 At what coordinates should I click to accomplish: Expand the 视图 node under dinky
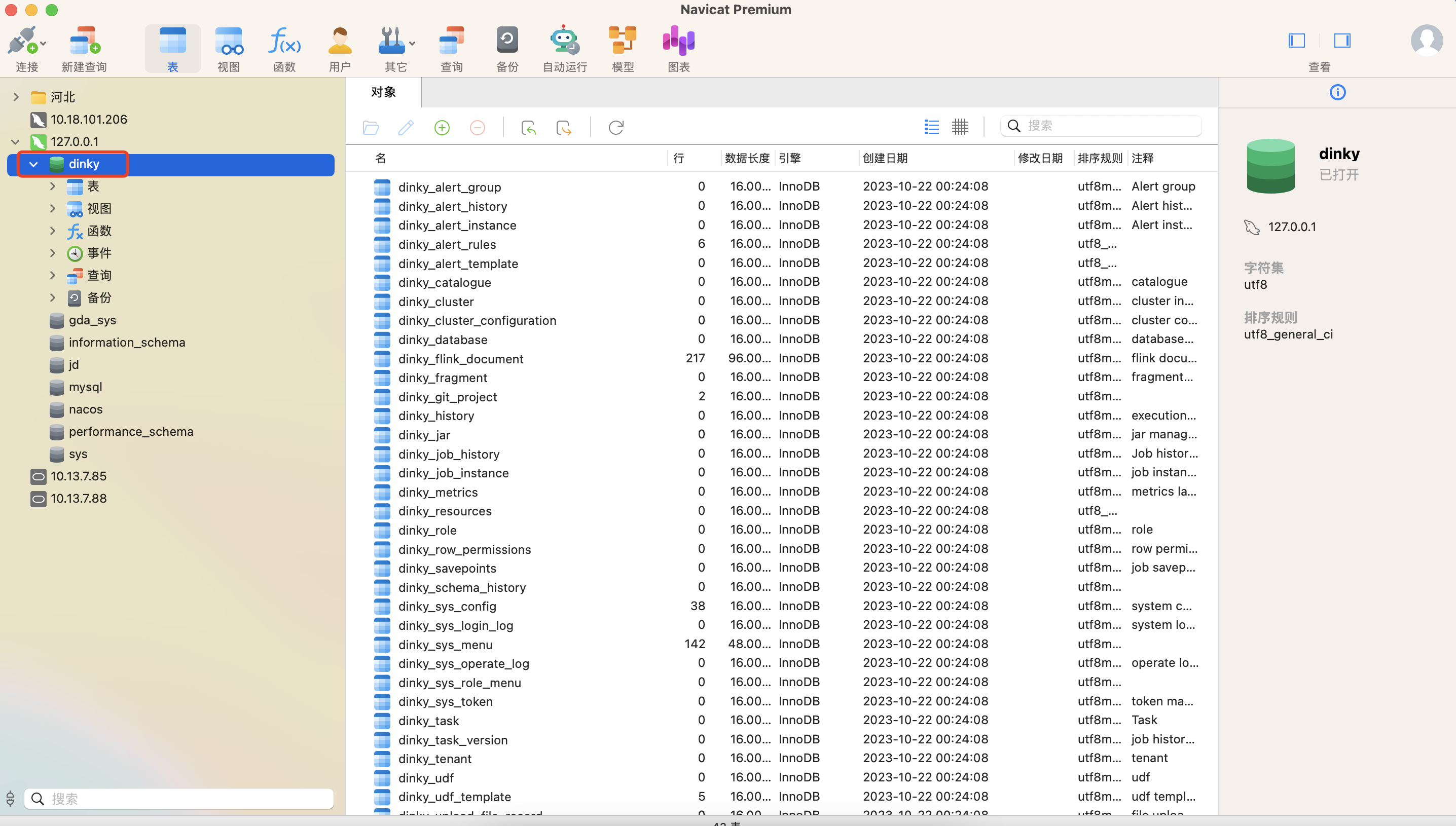pos(53,209)
